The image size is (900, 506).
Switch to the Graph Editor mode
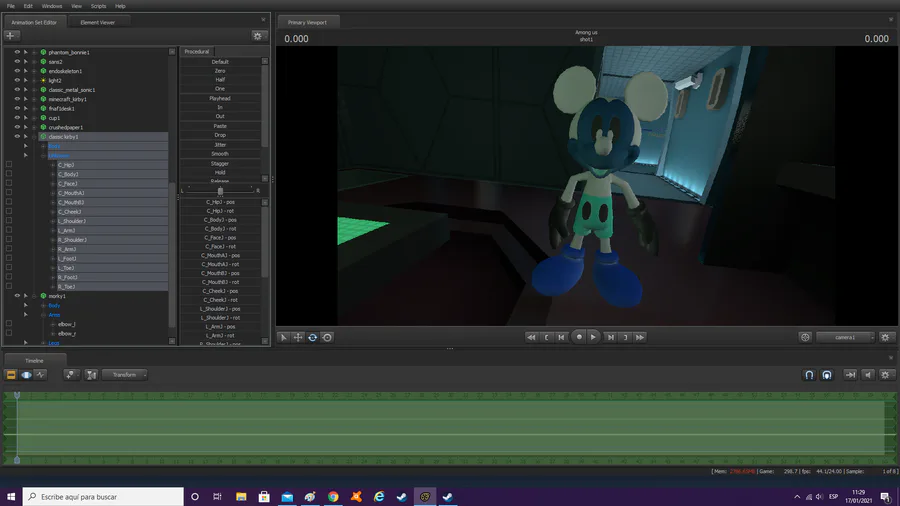(41, 375)
